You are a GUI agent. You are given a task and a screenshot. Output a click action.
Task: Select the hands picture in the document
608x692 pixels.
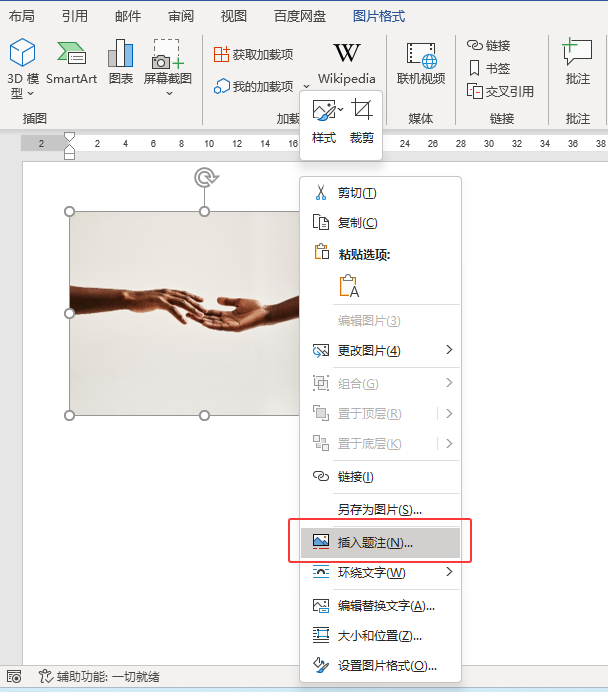(x=184, y=313)
